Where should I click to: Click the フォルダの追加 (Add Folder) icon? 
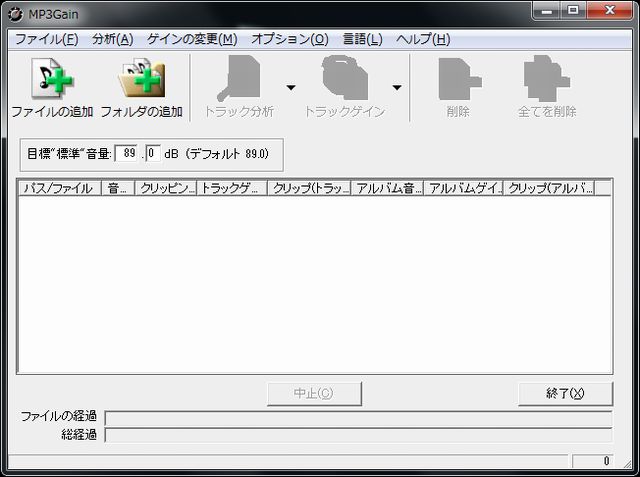coord(142,78)
